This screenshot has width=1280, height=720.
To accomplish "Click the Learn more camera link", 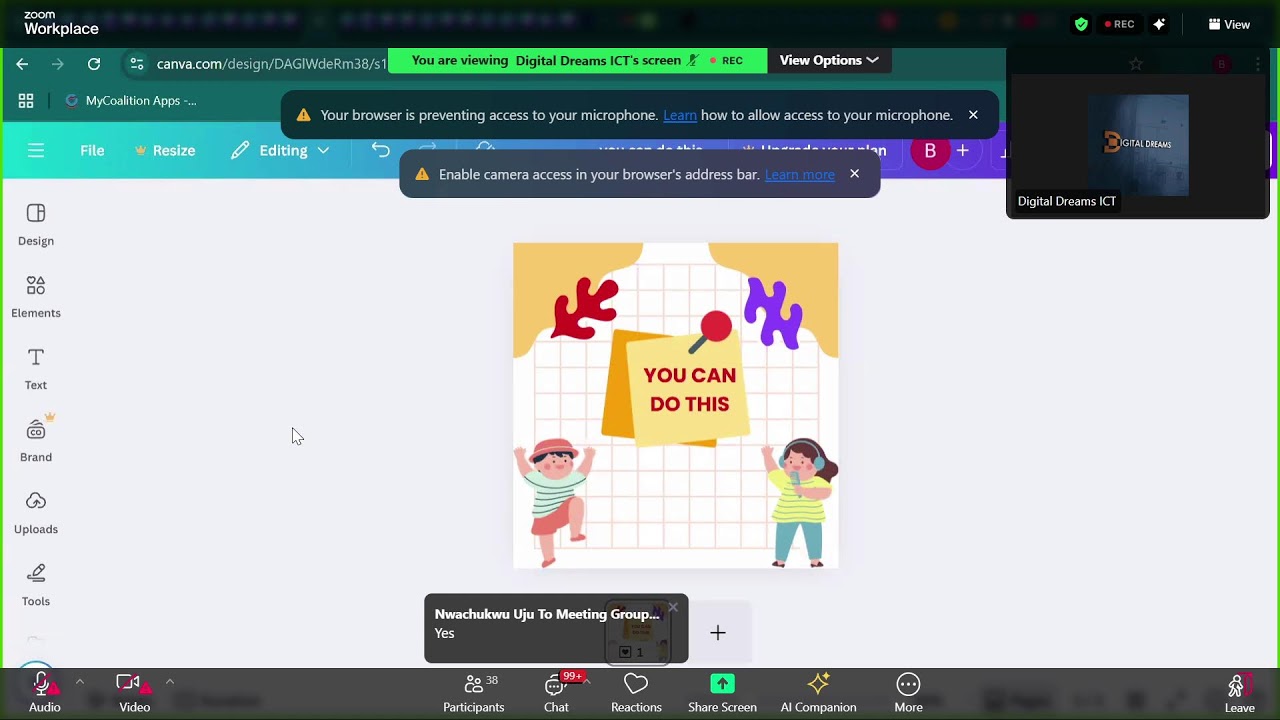I will 800,174.
